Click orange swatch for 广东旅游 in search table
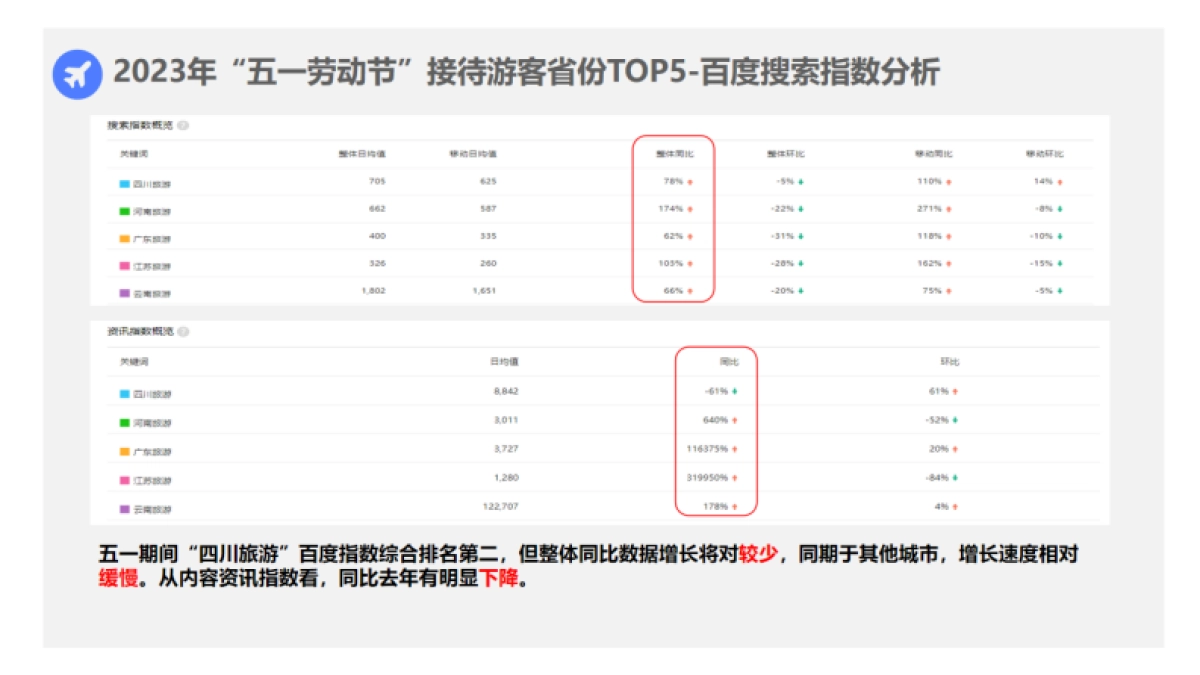The image size is (1200, 675). [124, 238]
